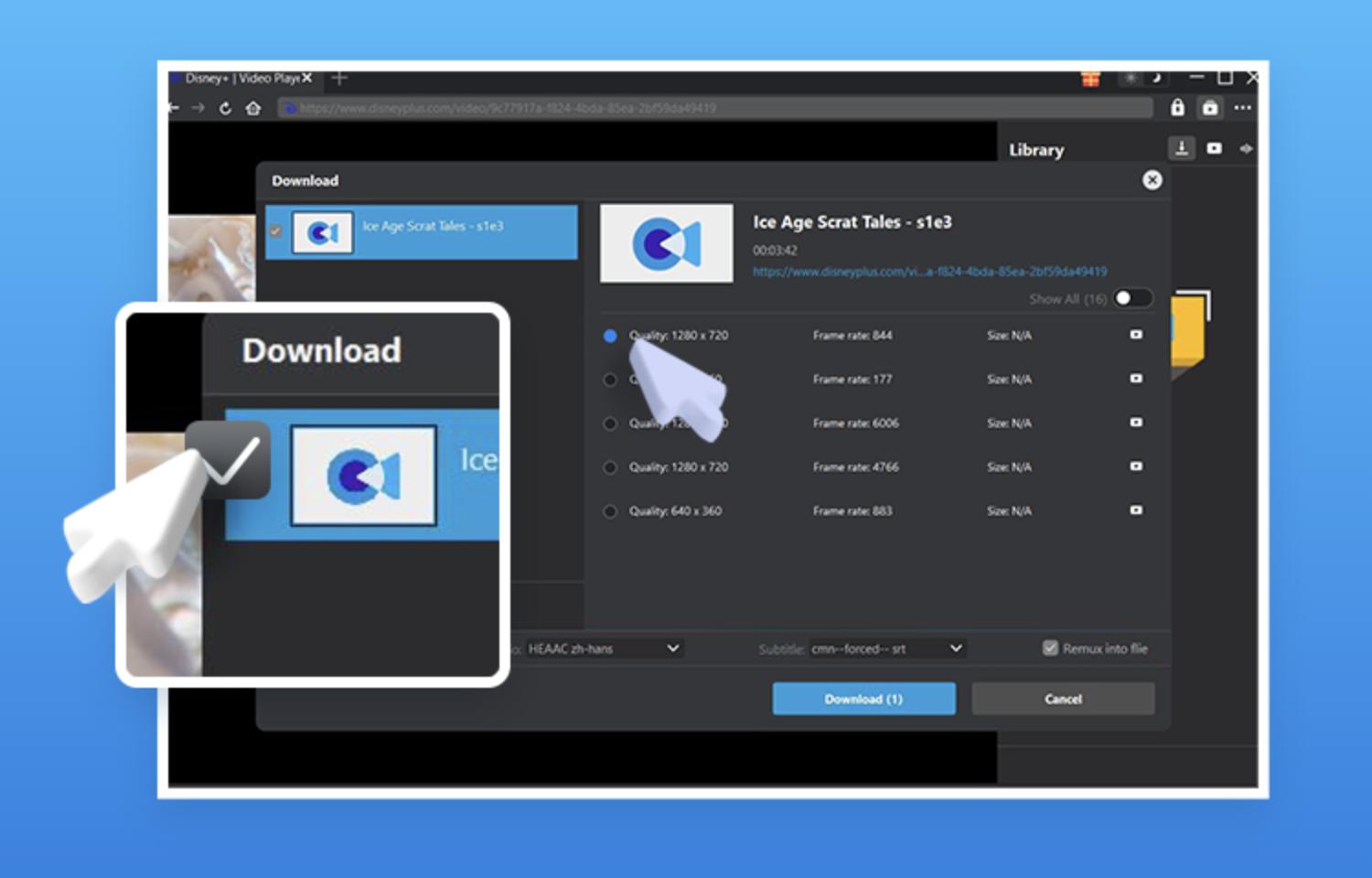Viewport: 1372px width, 878px height.
Task: Open the HEAAC zh-hans audio dropdown
Action: [604, 648]
